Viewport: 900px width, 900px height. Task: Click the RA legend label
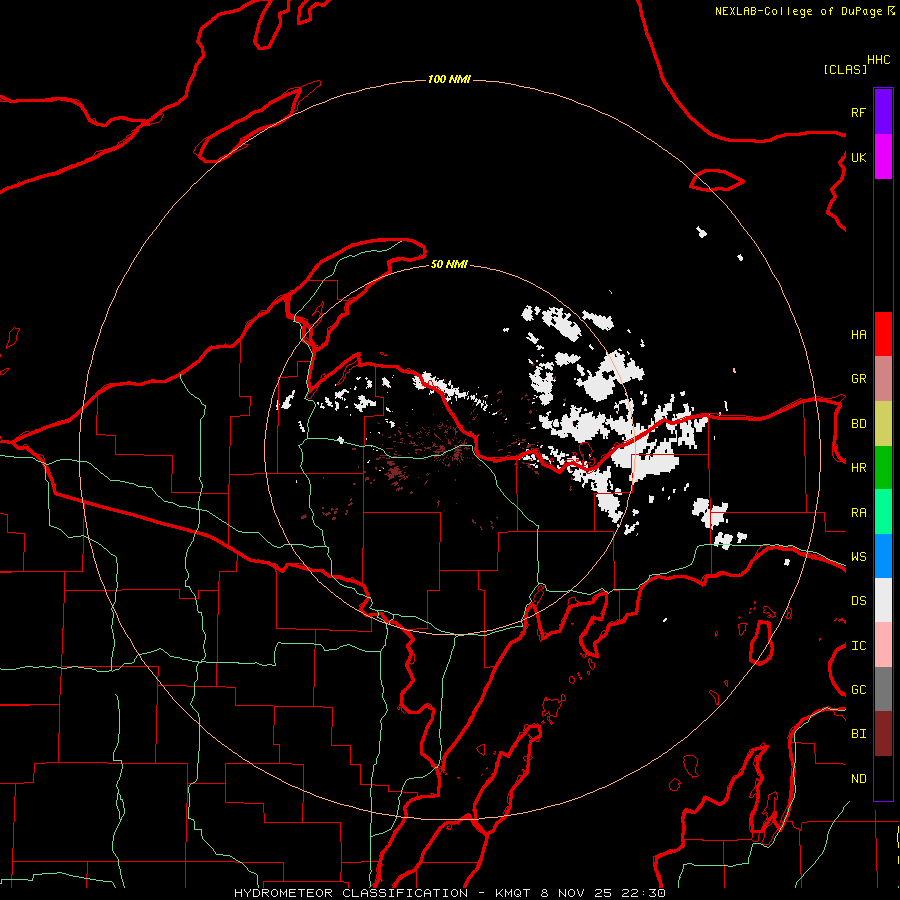coord(858,513)
